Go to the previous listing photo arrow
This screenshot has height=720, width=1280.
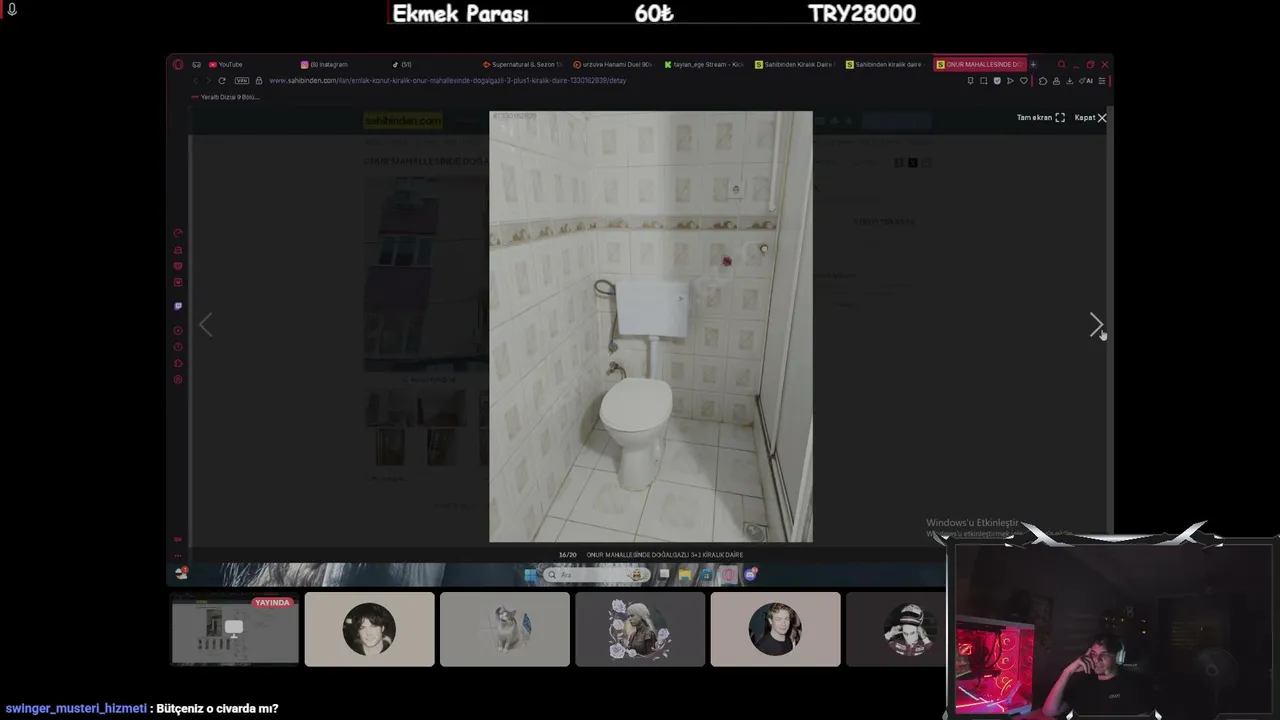click(205, 325)
